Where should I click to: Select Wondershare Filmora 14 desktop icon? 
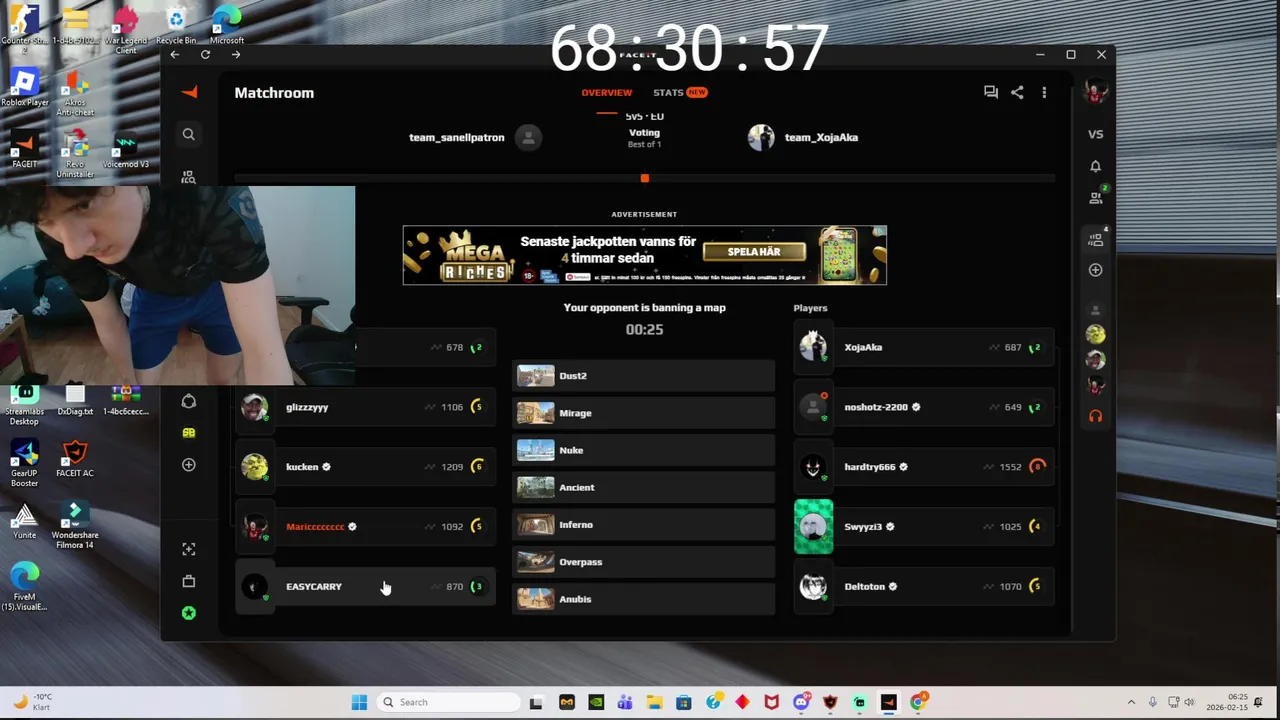[x=75, y=526]
